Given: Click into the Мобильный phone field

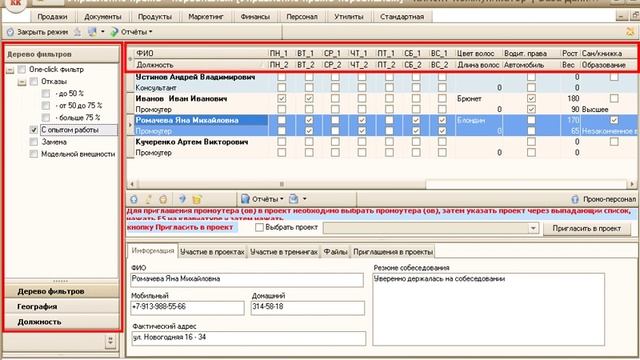Looking at the screenshot, I should [x=187, y=307].
